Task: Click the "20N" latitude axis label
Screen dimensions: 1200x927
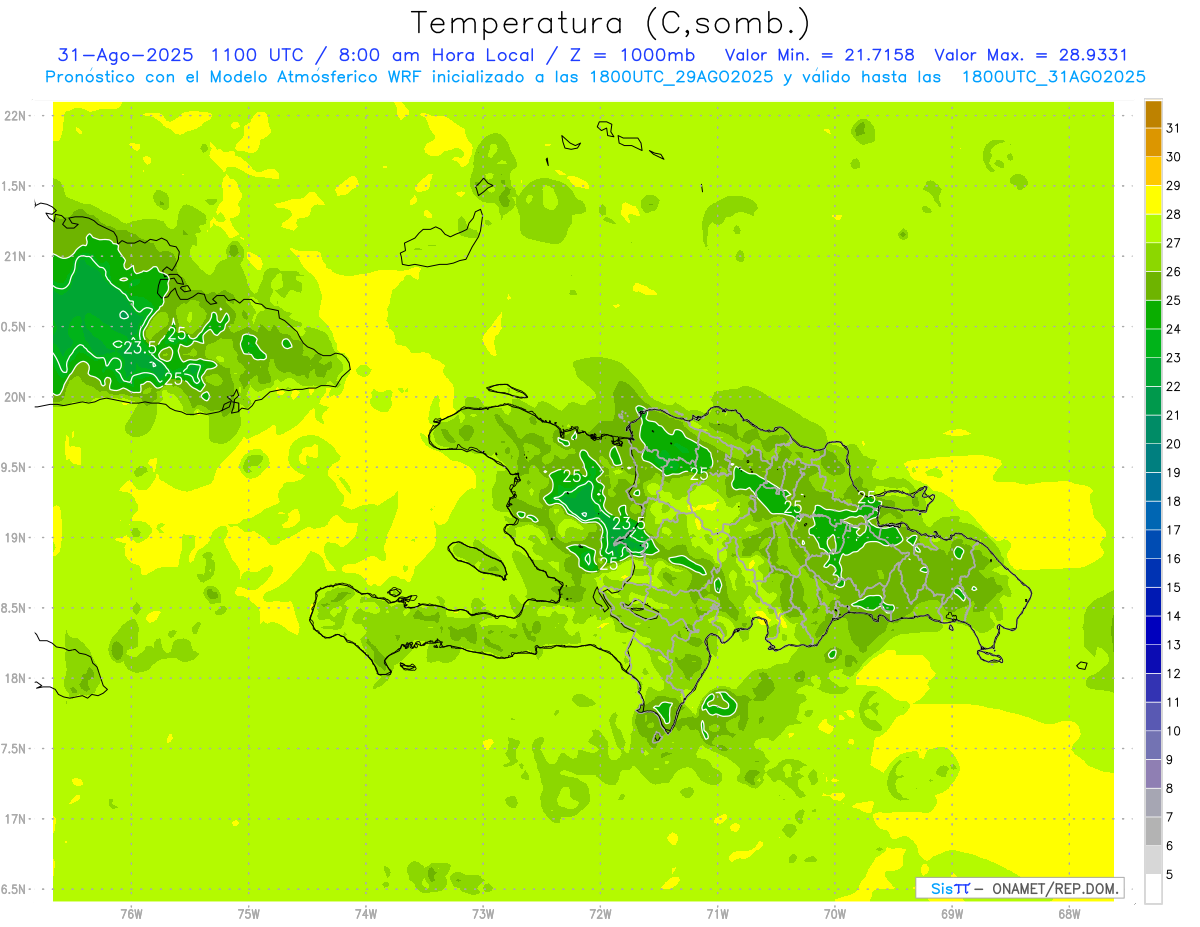Action: point(16,397)
